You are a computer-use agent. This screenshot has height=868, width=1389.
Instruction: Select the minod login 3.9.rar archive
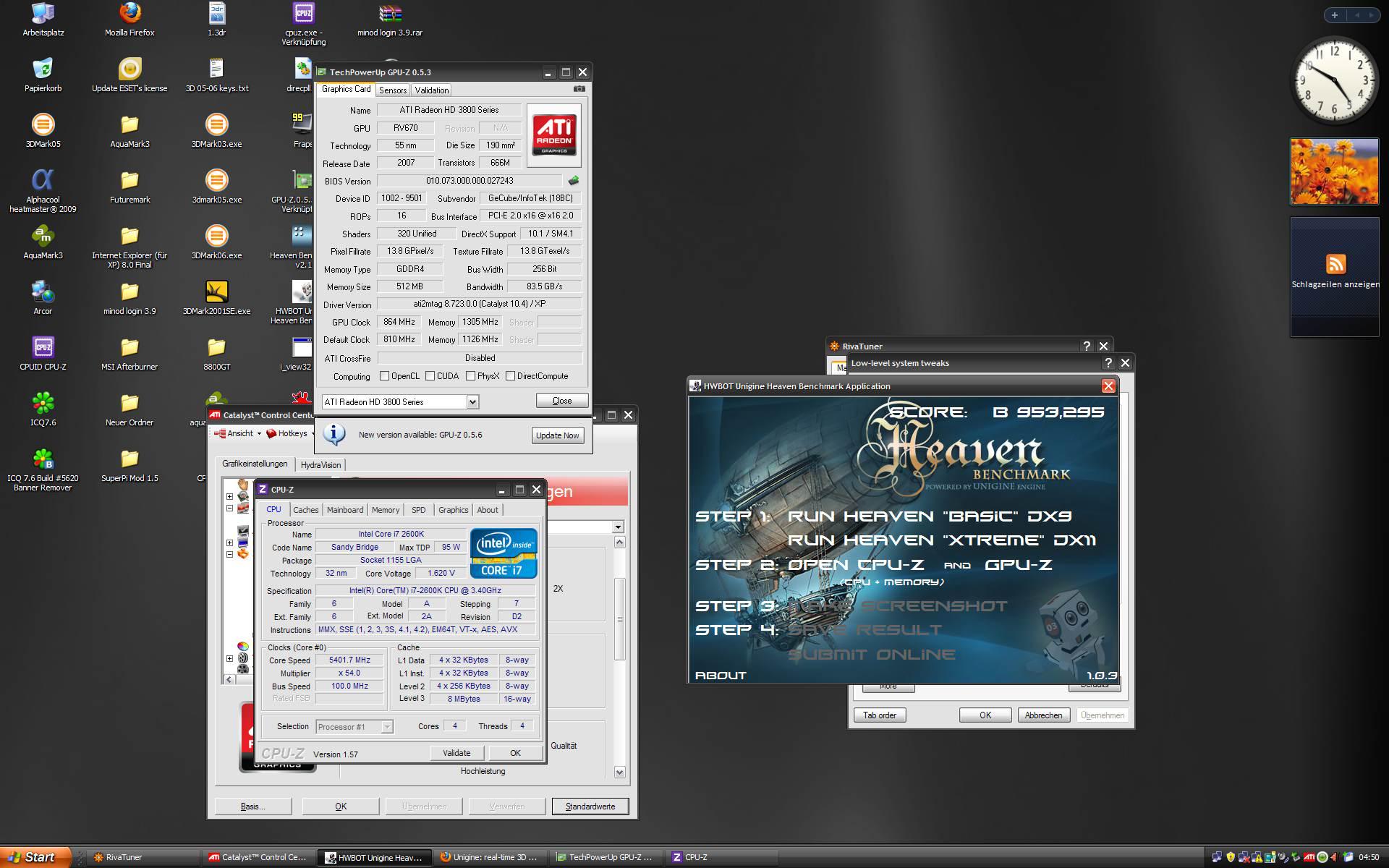(x=390, y=20)
